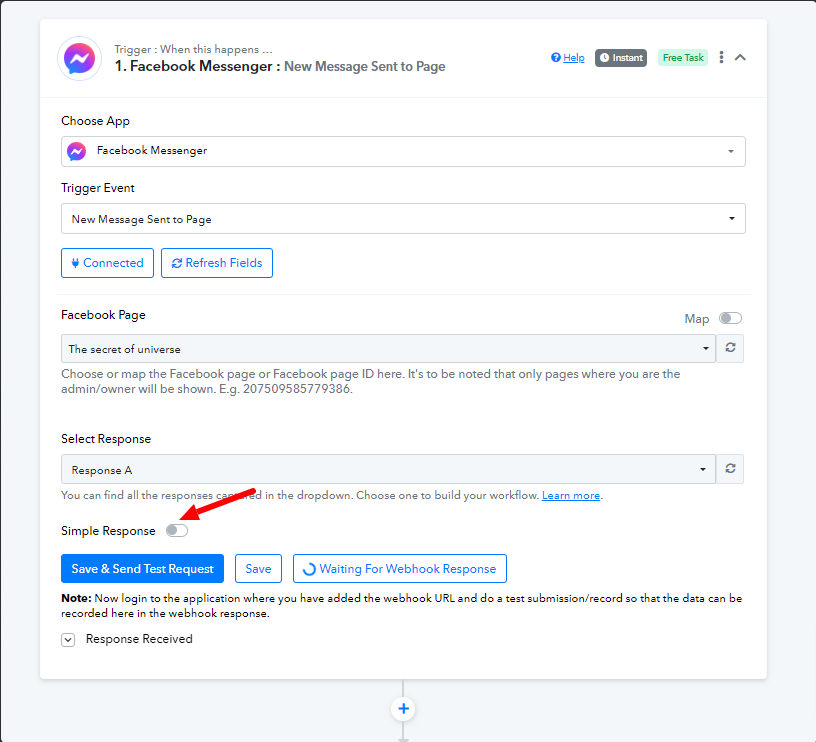This screenshot has width=816, height=742.
Task: Click the Instant clock badge
Action: [621, 58]
